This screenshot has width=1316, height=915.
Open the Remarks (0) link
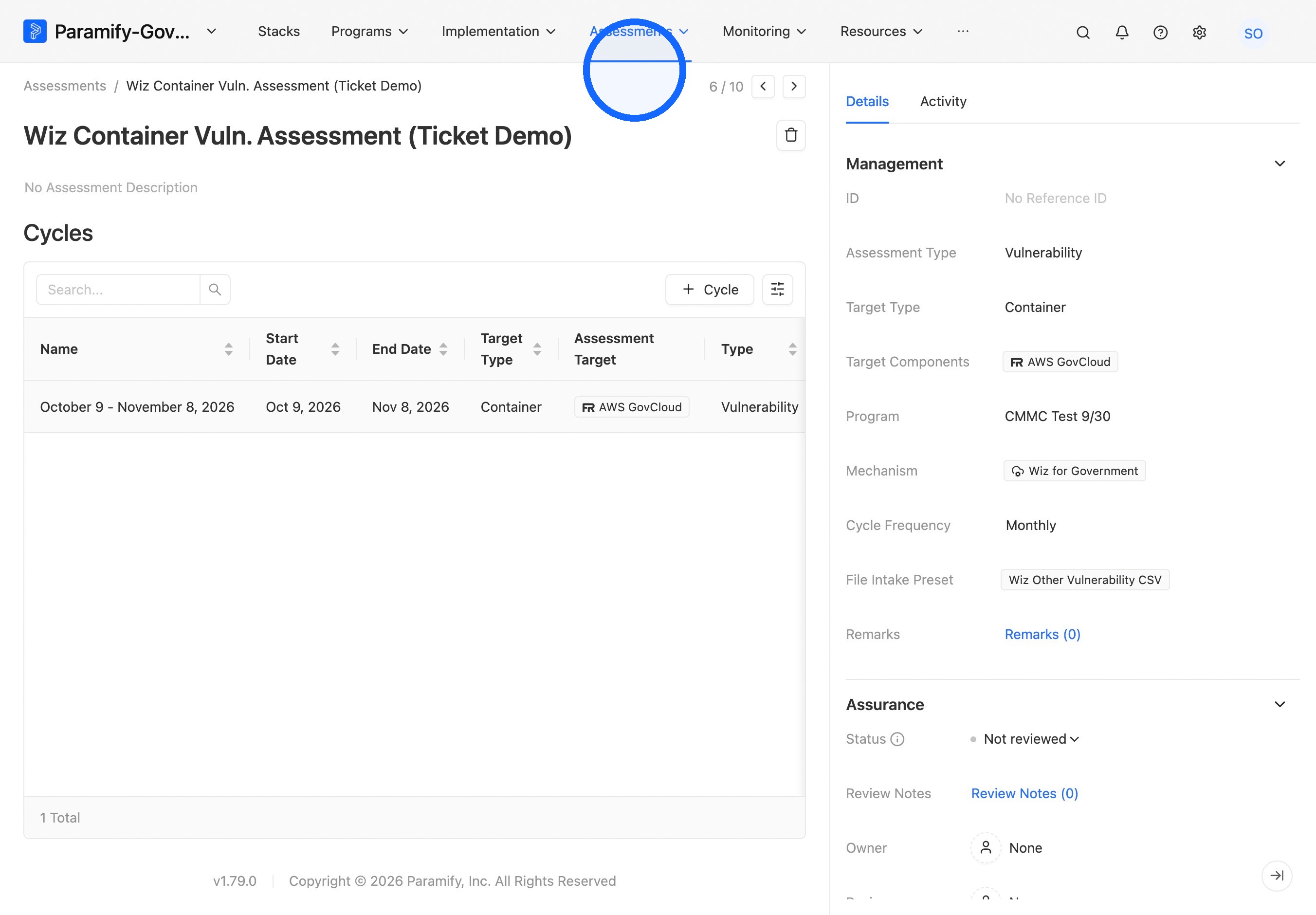click(x=1042, y=634)
